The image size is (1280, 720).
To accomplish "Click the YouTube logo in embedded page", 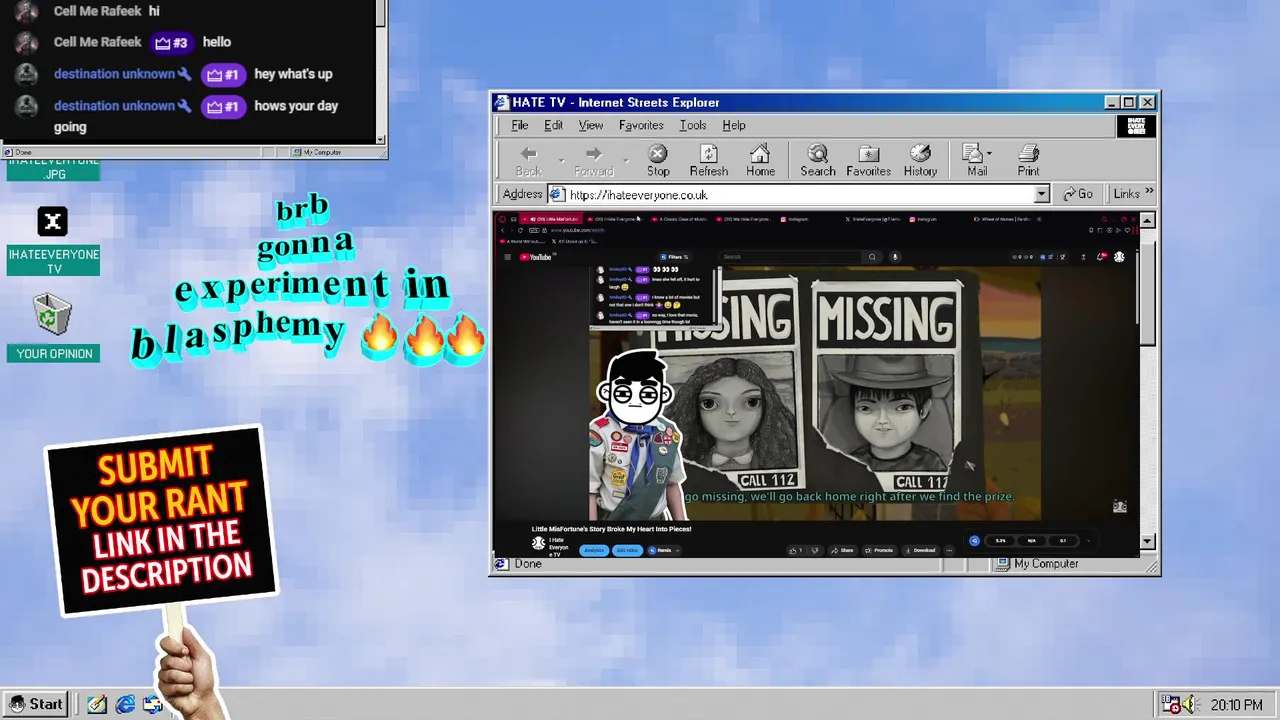I will 536,257.
